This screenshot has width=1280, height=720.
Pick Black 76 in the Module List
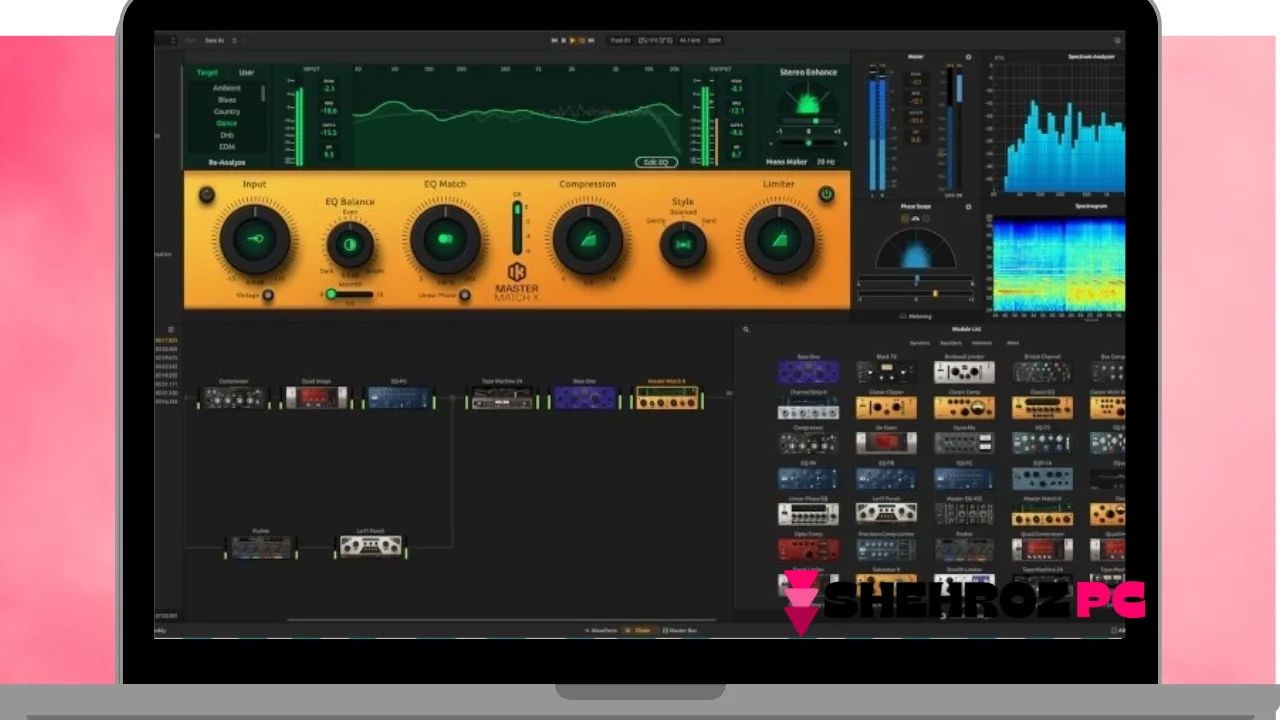pyautogui.click(x=886, y=372)
